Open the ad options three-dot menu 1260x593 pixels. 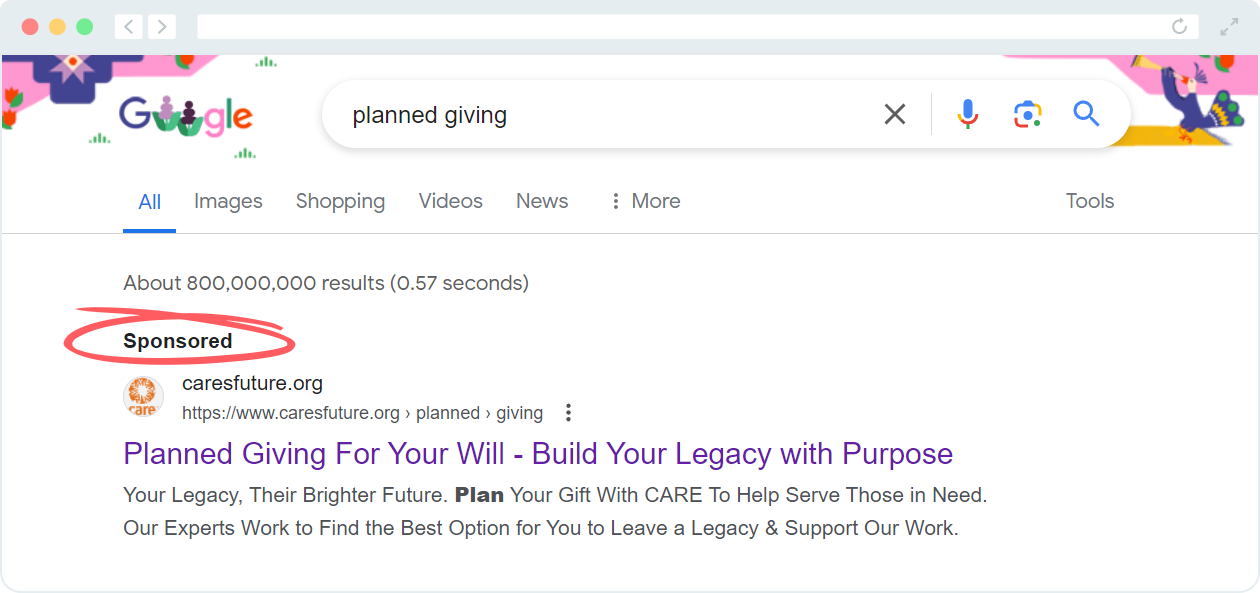(x=567, y=411)
